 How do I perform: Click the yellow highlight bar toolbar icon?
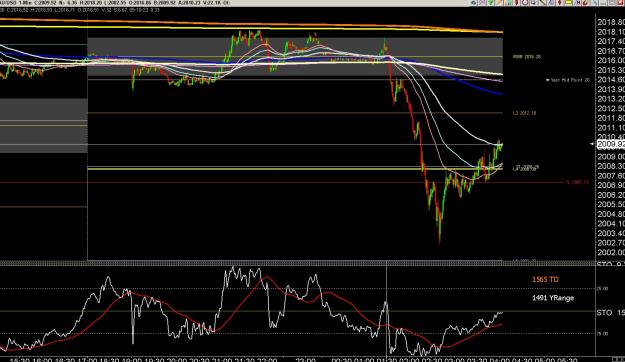tap(568, 2)
